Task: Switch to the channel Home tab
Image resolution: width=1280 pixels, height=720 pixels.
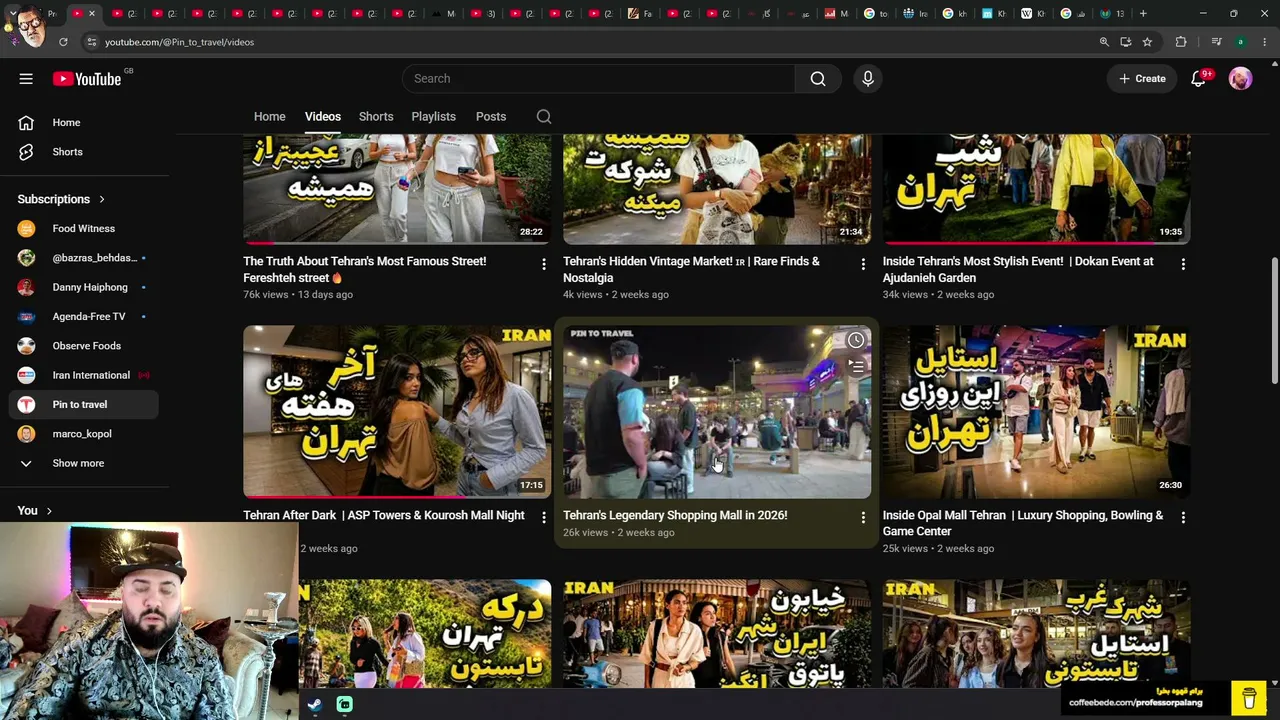Action: 270,117
